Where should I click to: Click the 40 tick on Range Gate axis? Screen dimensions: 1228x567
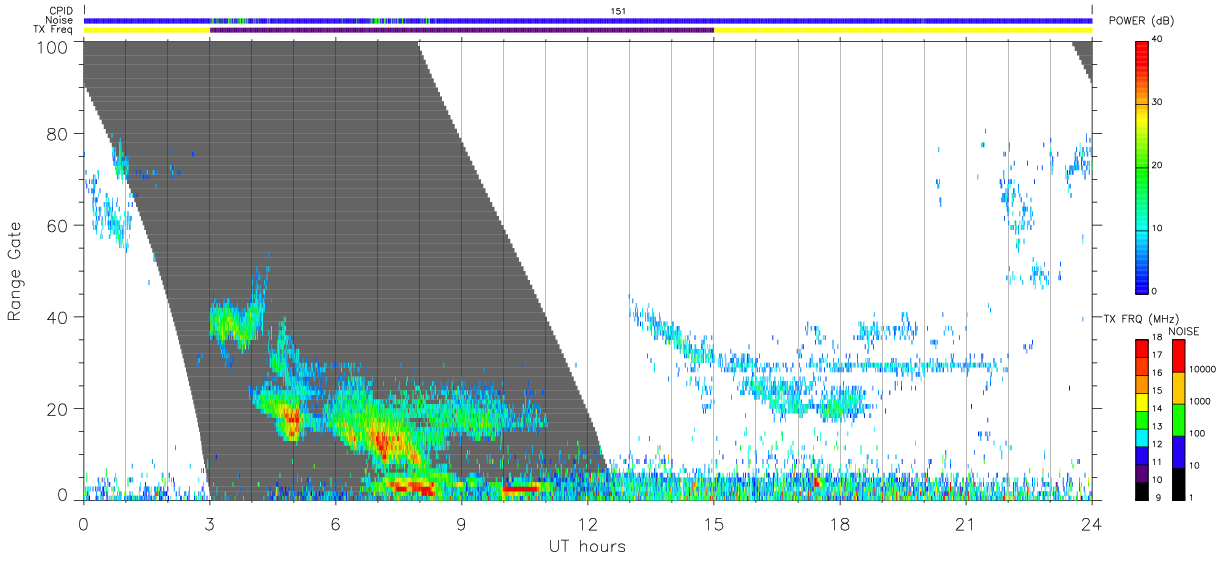[x=59, y=317]
